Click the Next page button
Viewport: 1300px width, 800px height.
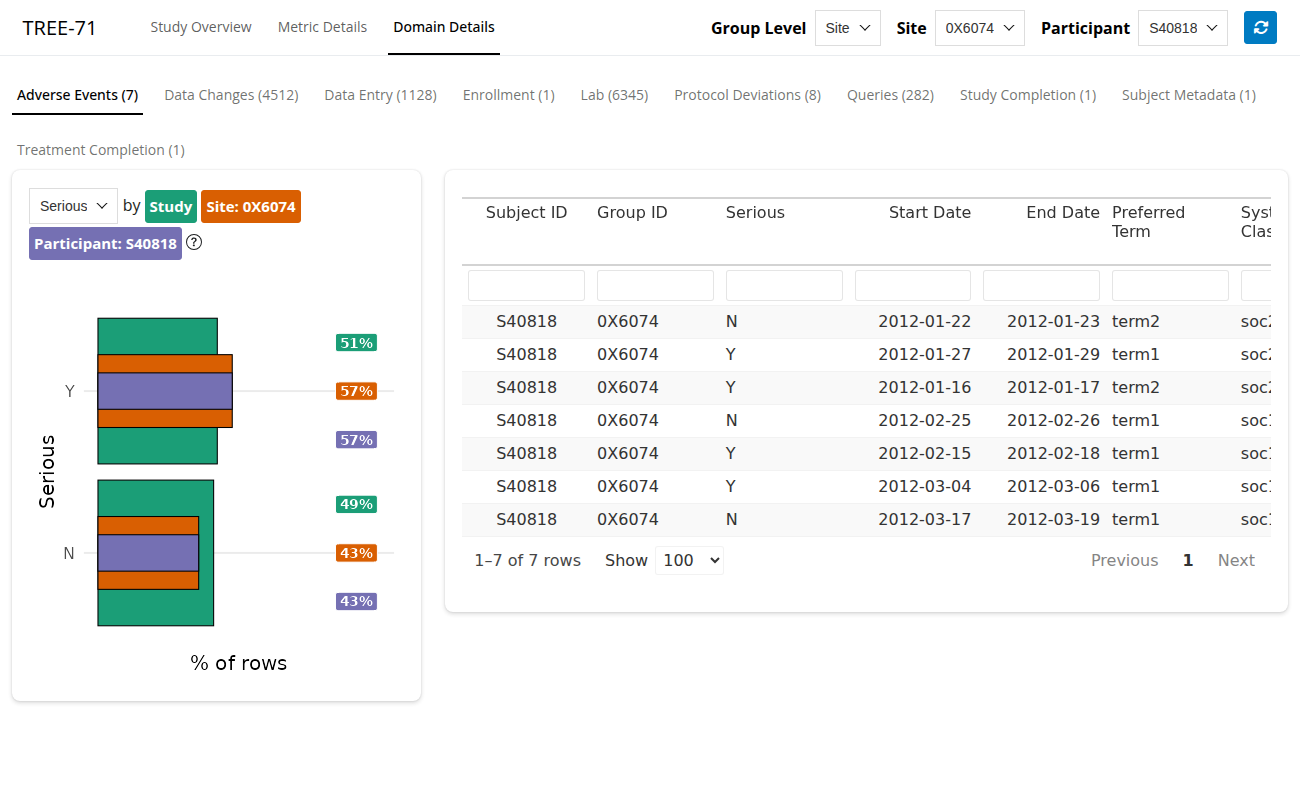point(1235,560)
